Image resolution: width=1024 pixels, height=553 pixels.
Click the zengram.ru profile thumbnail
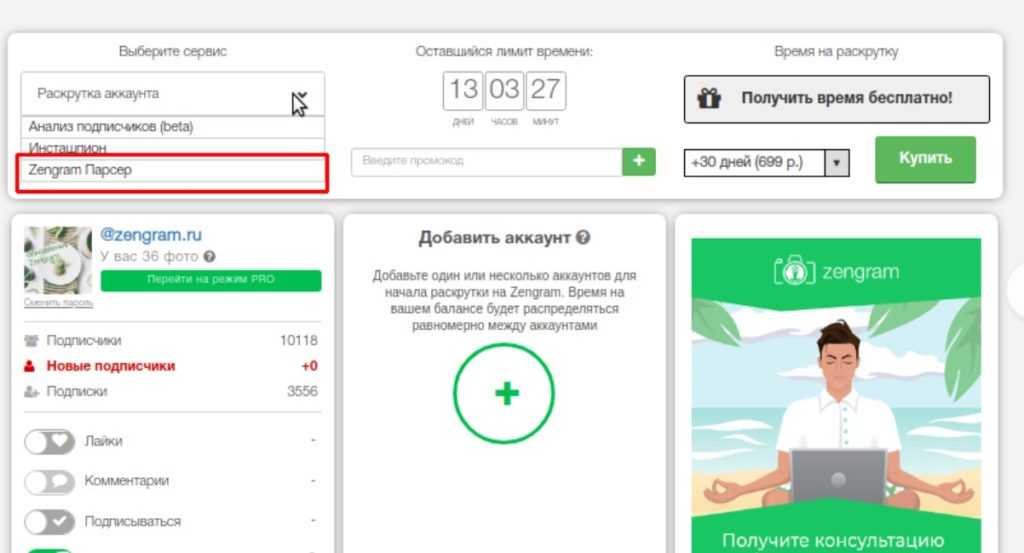coord(58,261)
